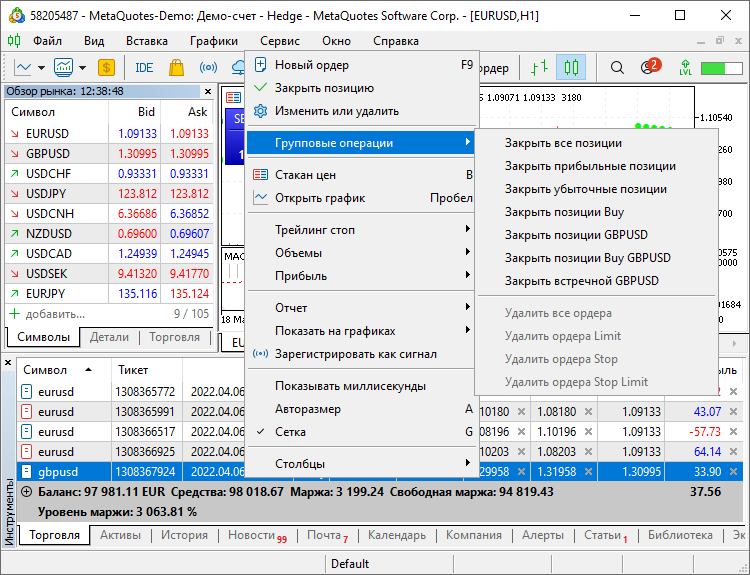The width and height of the screenshot is (750, 575).
Task: Expand the Объемы submenu
Action: [x=362, y=253]
